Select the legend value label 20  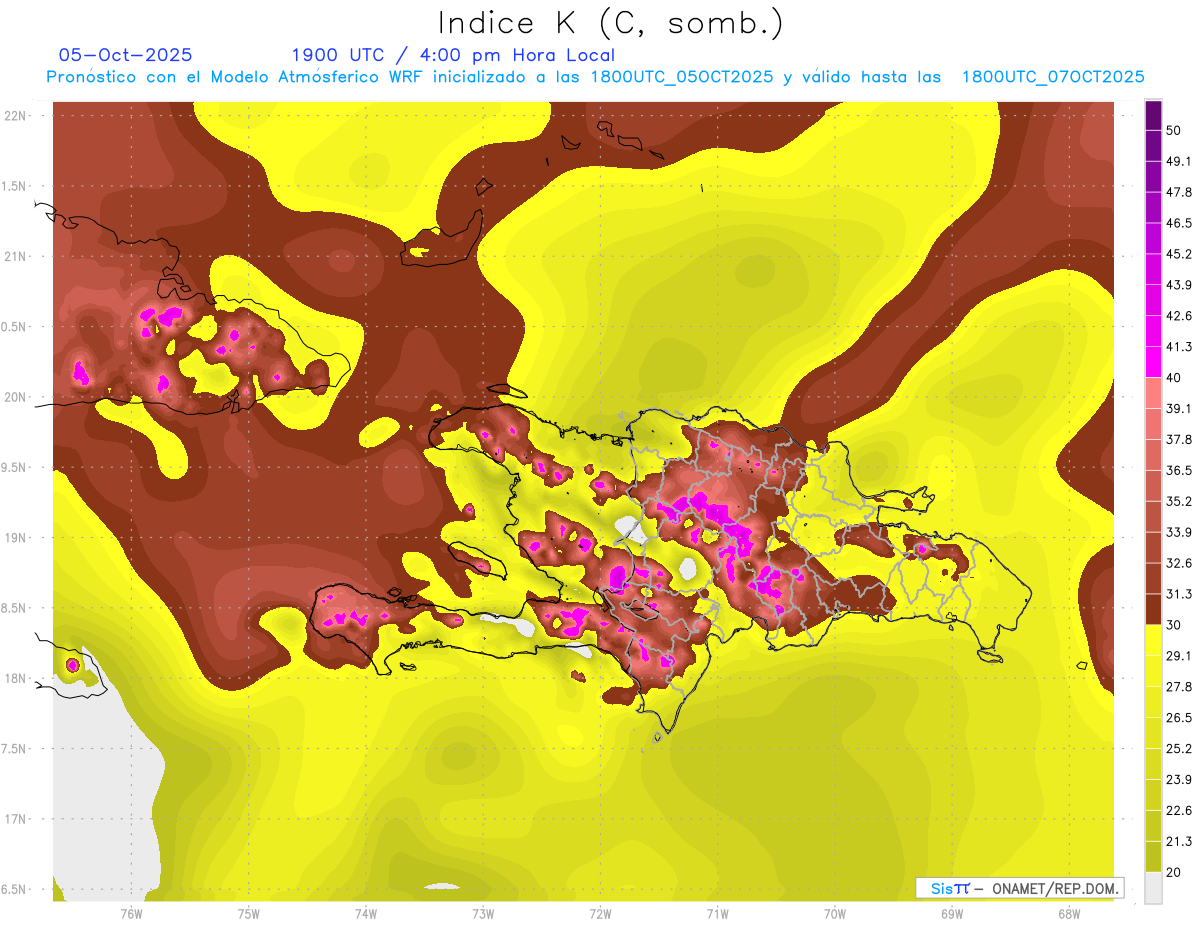pyautogui.click(x=1174, y=872)
